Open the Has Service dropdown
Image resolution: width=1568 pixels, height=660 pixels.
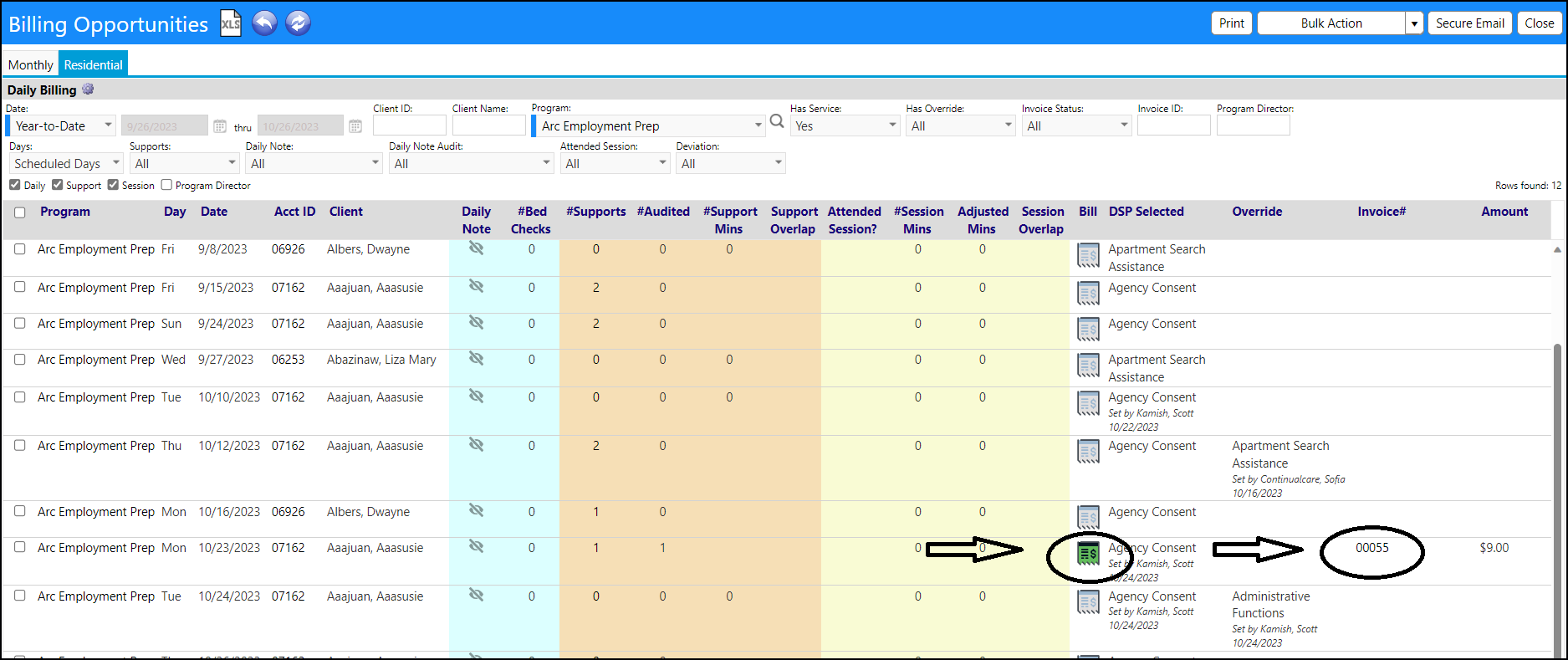coord(845,125)
